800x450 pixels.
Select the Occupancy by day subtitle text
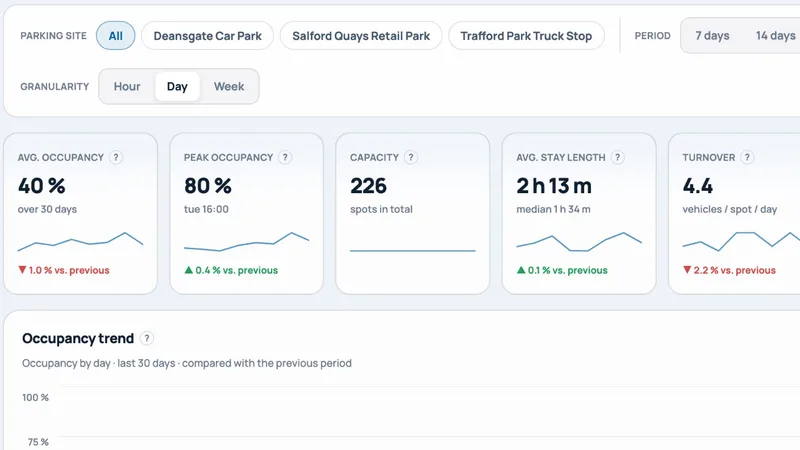(x=187, y=363)
